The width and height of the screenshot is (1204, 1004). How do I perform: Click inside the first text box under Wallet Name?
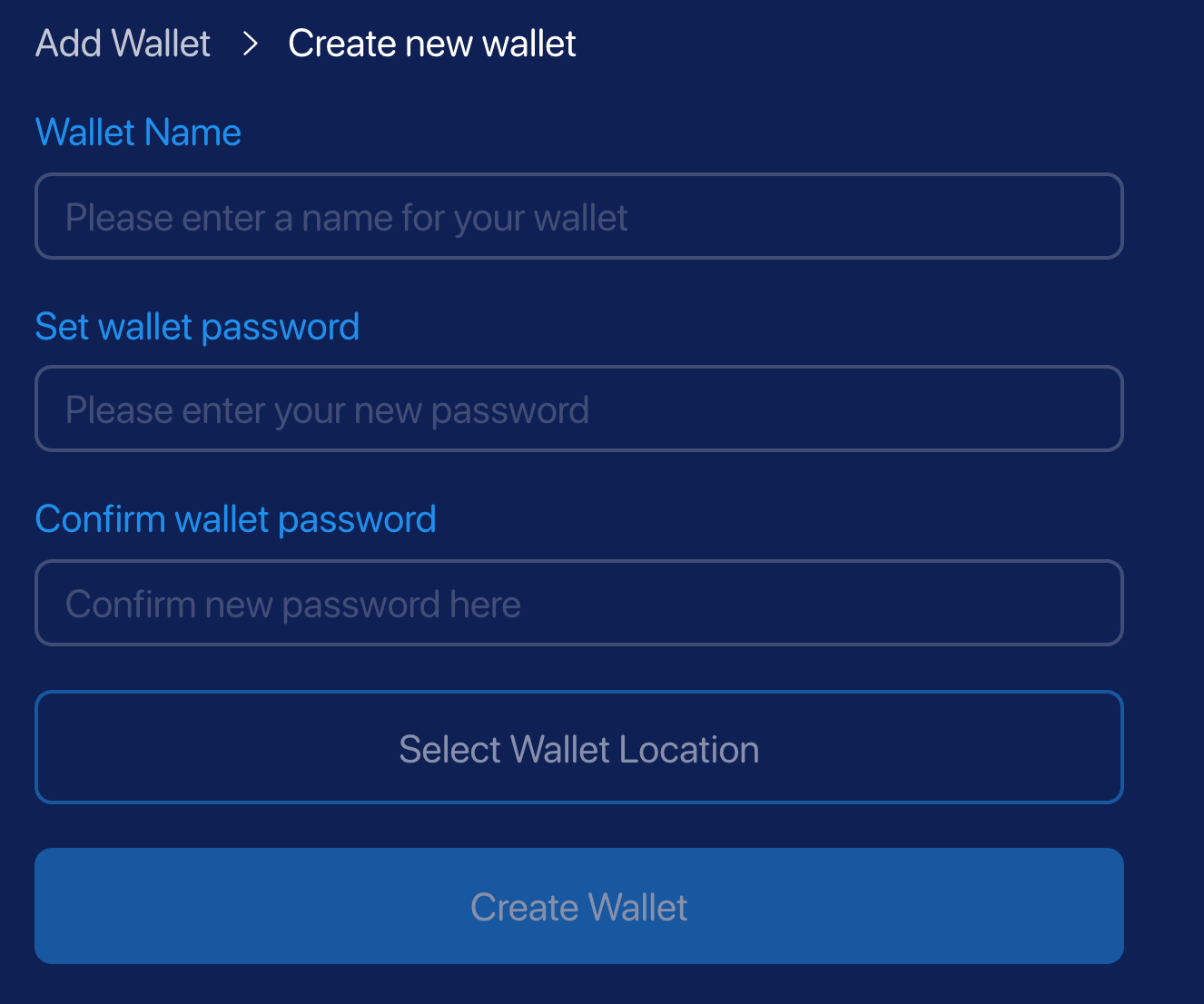click(x=578, y=217)
